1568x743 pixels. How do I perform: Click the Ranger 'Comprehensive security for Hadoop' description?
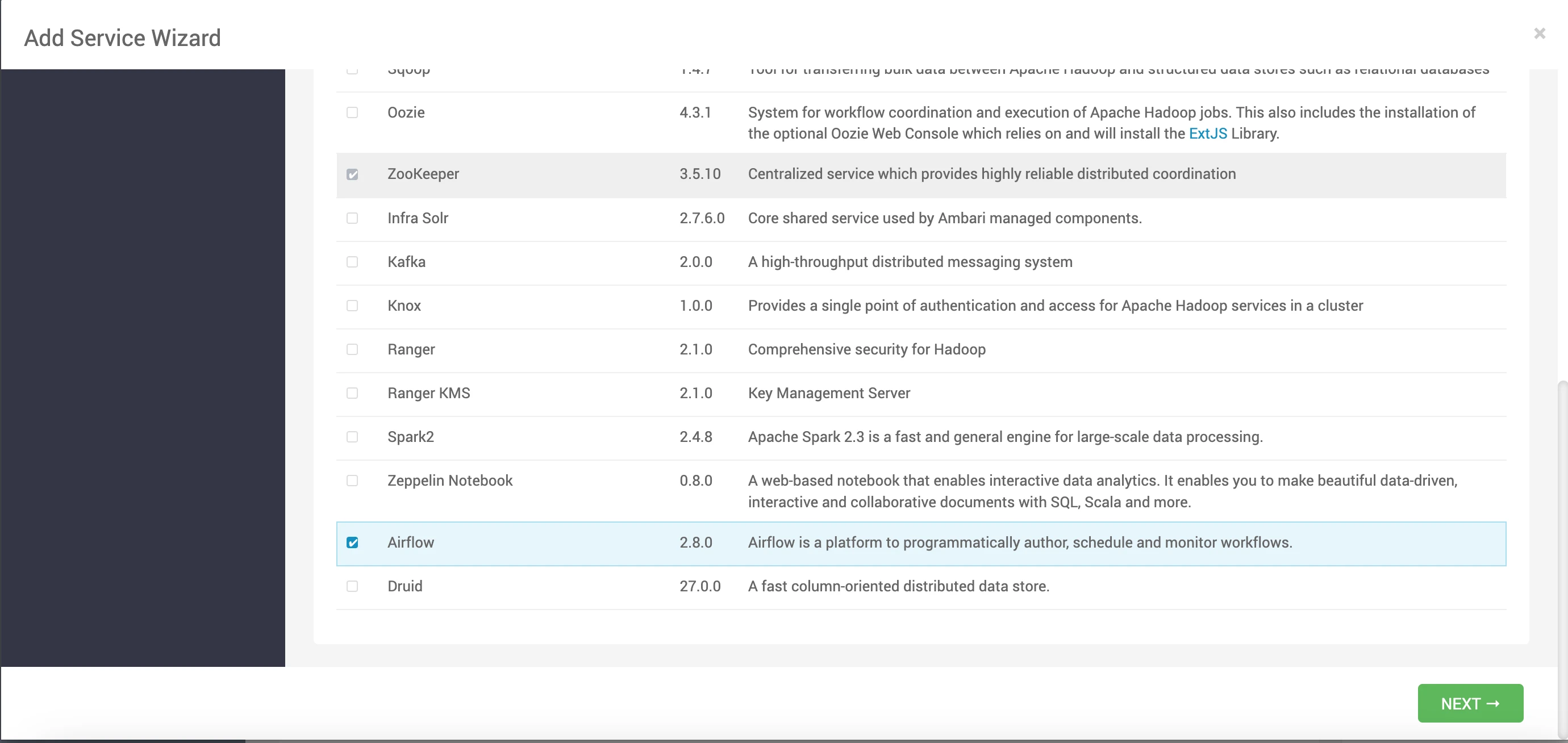(867, 349)
